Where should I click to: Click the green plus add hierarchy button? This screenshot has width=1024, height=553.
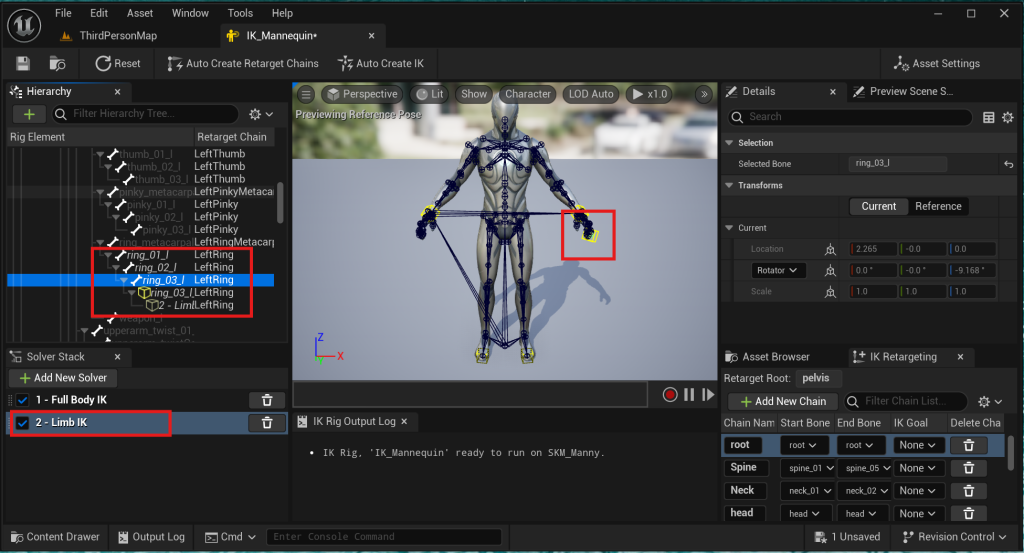click(29, 114)
